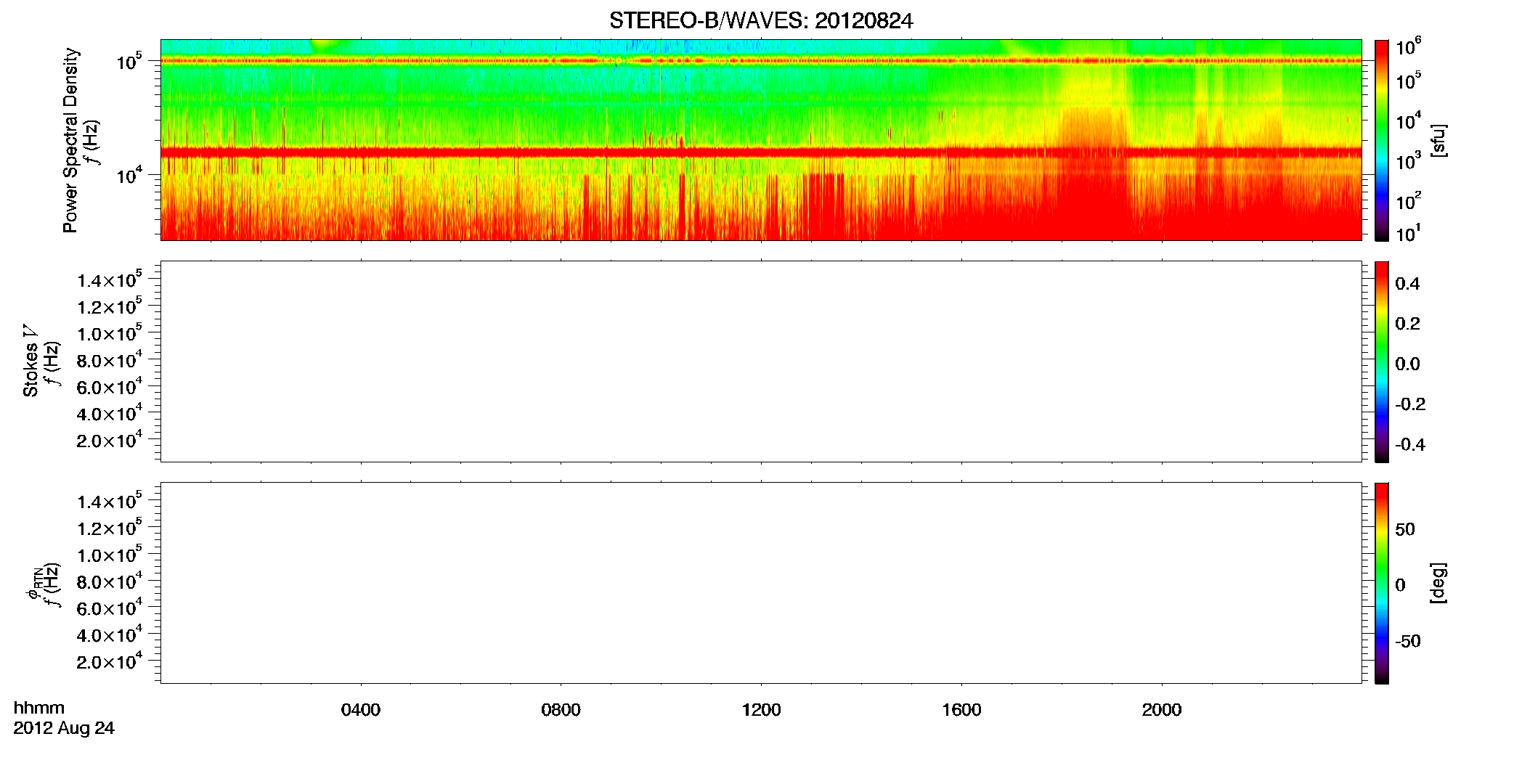Screen dimensions: 1522x784
Task: Click the -0.2 tick on Stokes color bar
Action: tap(1410, 404)
